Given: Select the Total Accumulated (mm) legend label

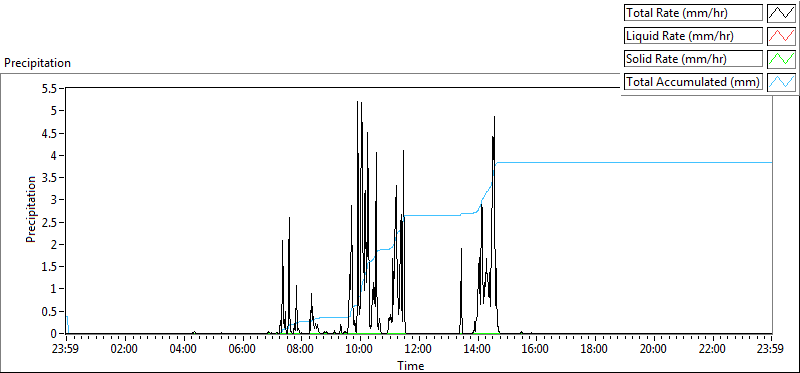Looking at the screenshot, I should pyautogui.click(x=693, y=82).
